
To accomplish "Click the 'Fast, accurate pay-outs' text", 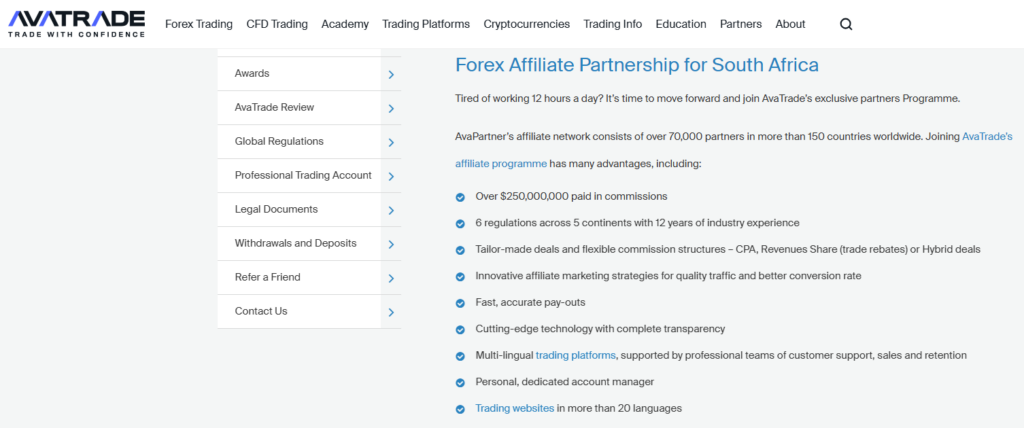I will [x=530, y=303].
